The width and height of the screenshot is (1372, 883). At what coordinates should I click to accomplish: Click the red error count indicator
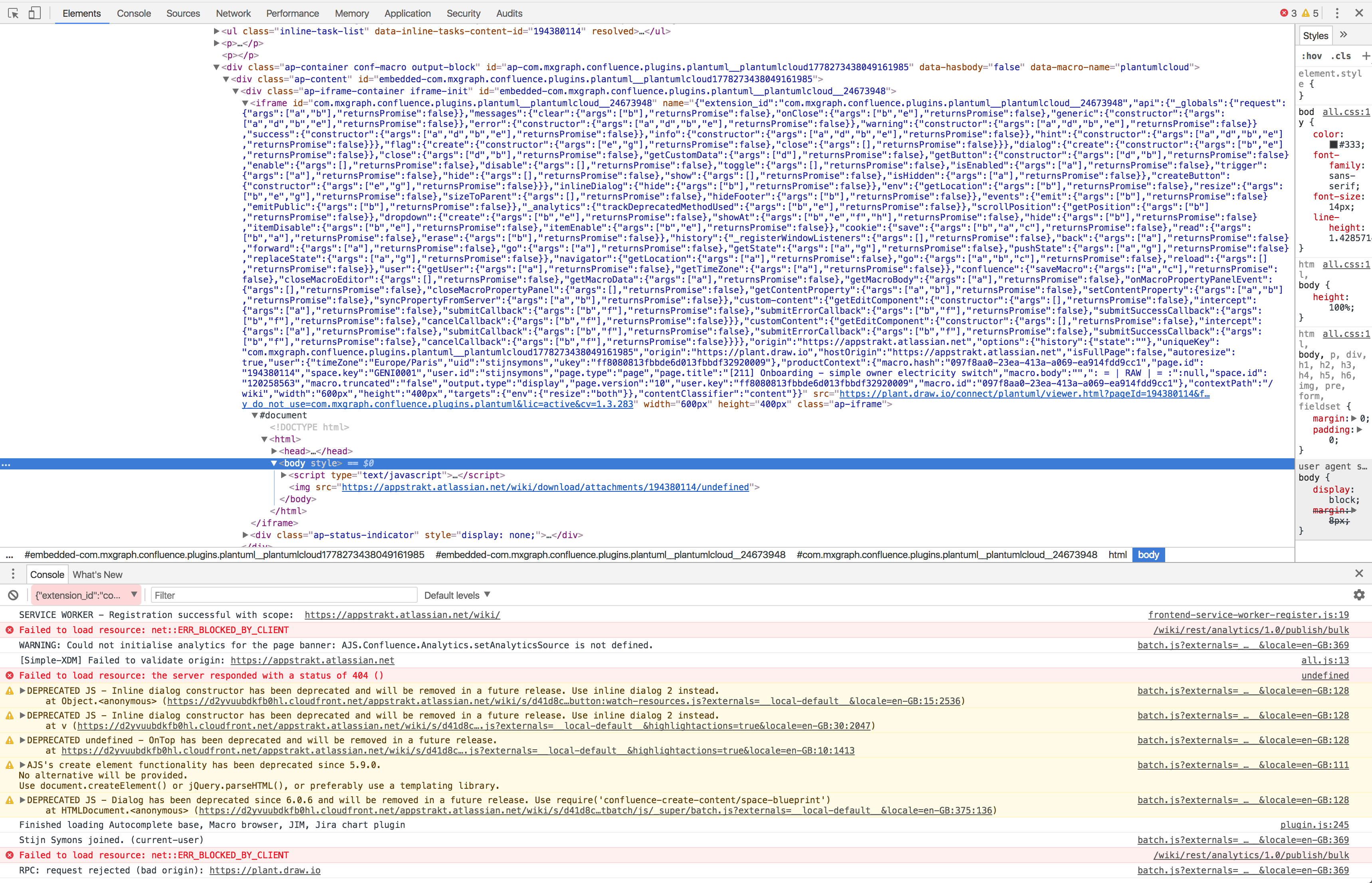1288,13
